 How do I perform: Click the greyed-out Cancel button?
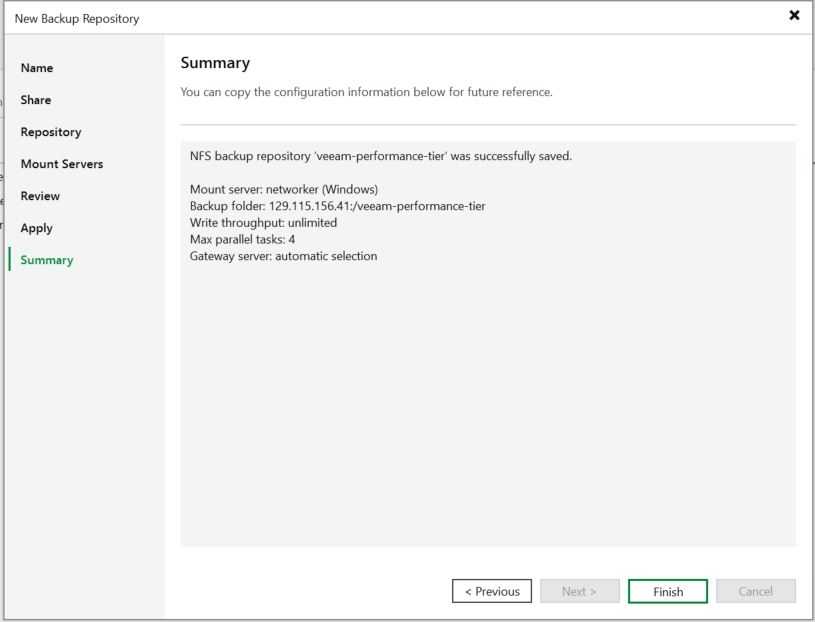click(x=756, y=591)
